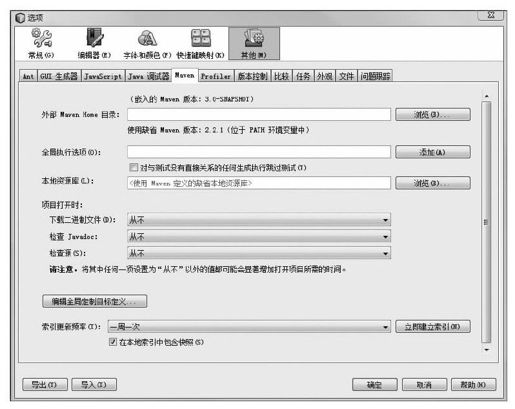Switch to the Ant tab

[x=28, y=76]
